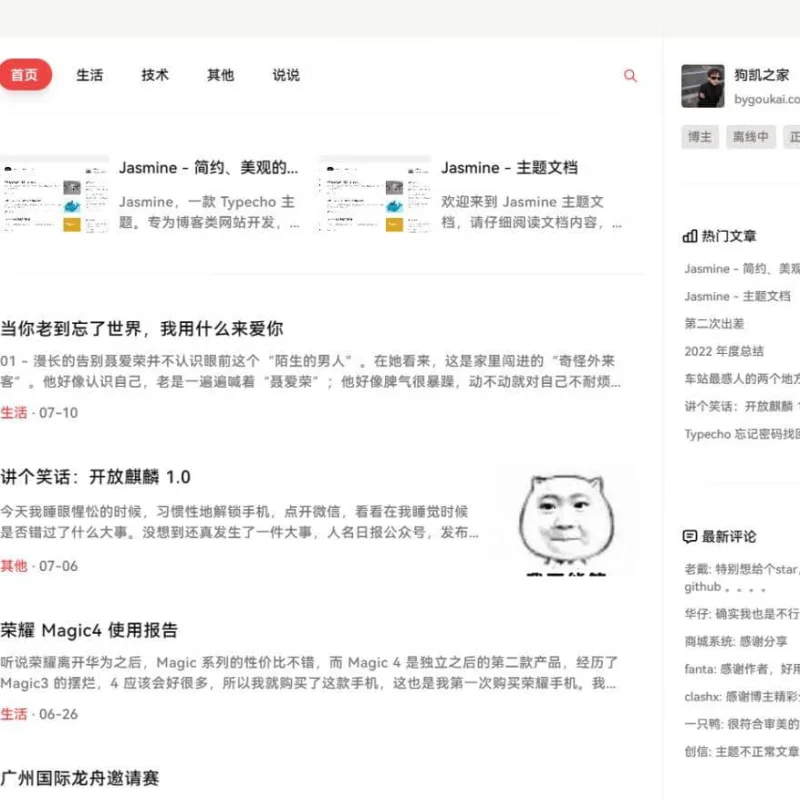Open the 说说 tab
Image resolution: width=800 pixels, height=800 pixels.
point(286,75)
